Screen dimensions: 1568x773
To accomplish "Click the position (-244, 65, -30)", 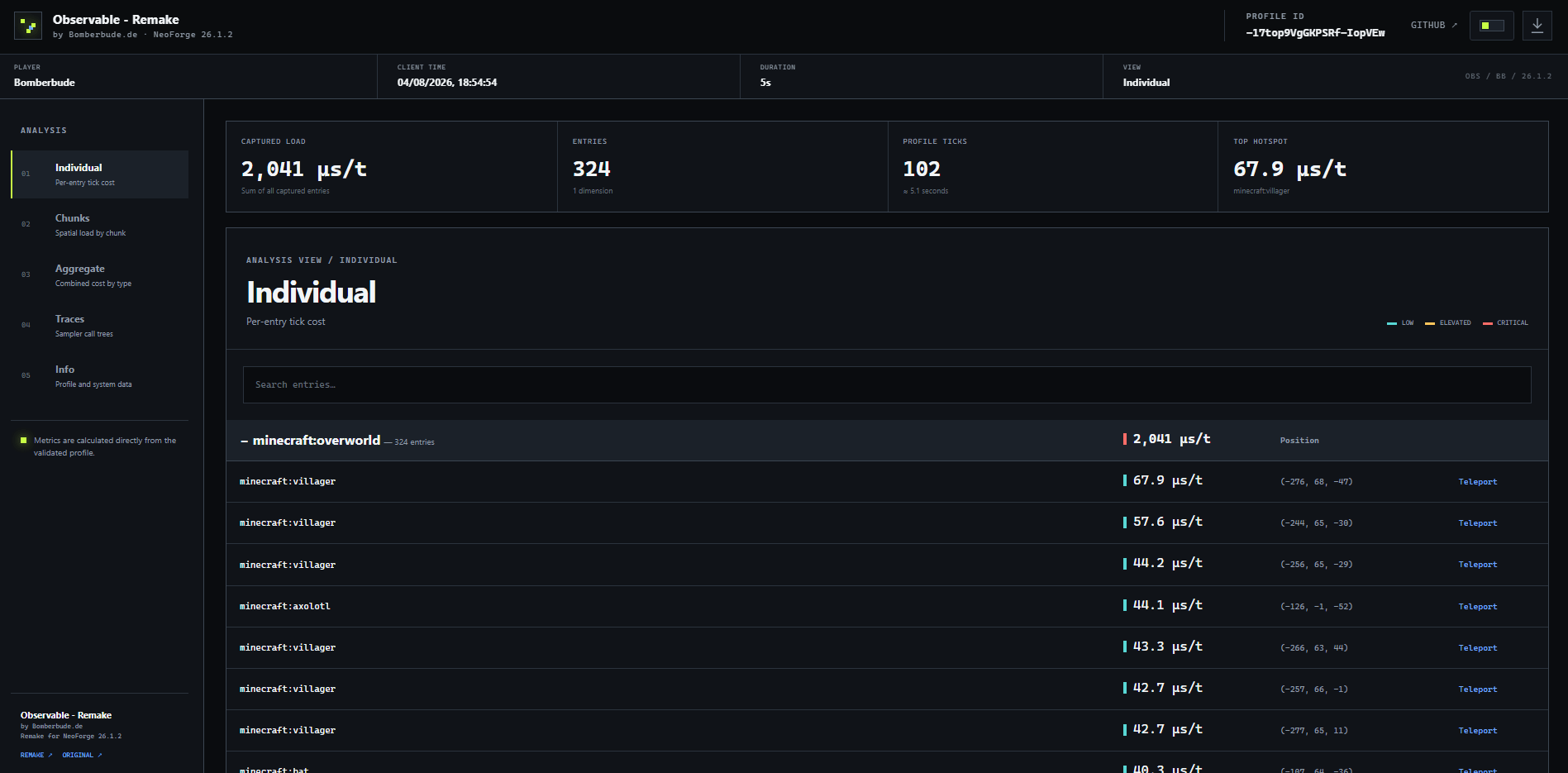I will [1316, 523].
